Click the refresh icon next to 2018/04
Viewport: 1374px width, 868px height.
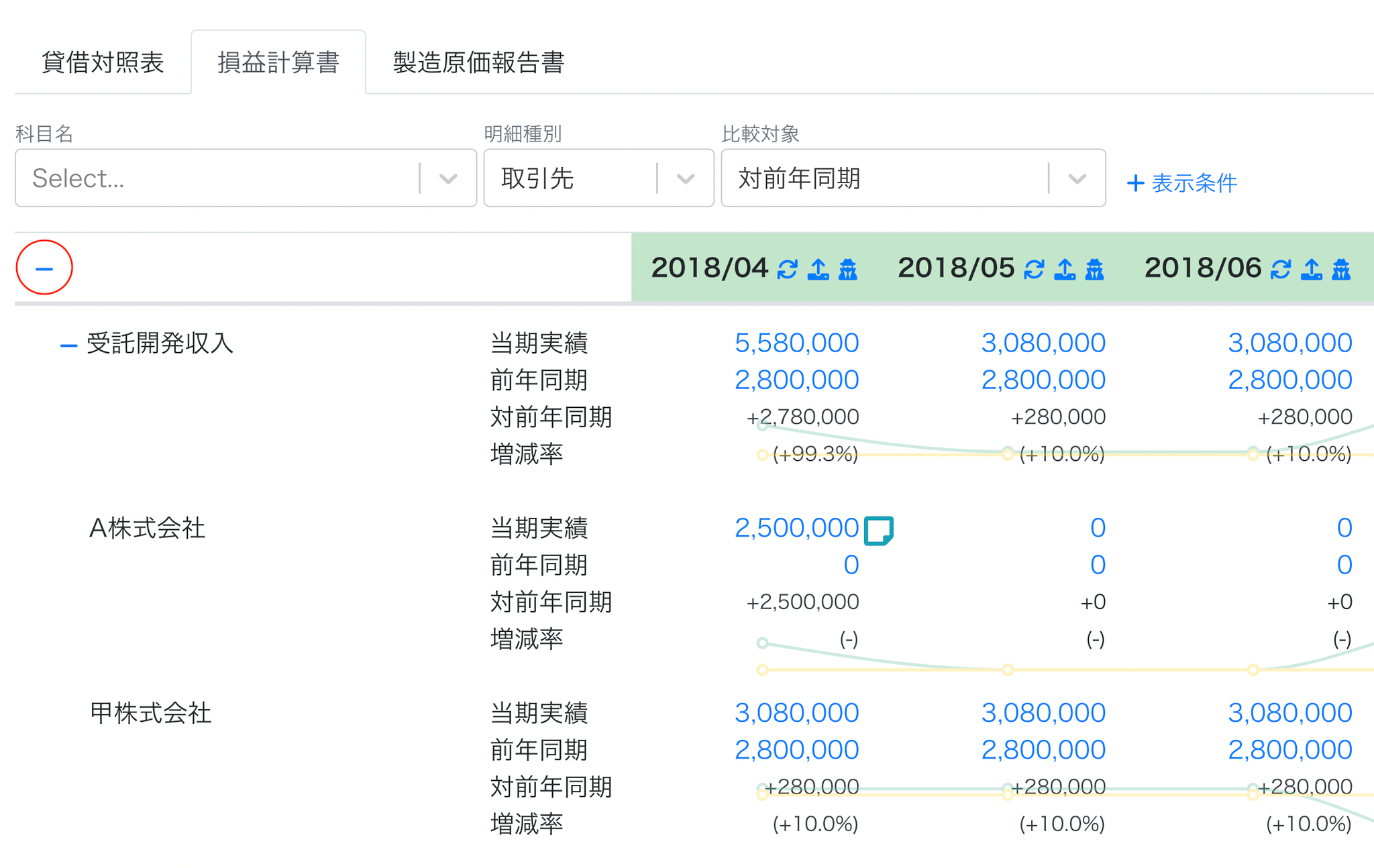click(x=788, y=269)
